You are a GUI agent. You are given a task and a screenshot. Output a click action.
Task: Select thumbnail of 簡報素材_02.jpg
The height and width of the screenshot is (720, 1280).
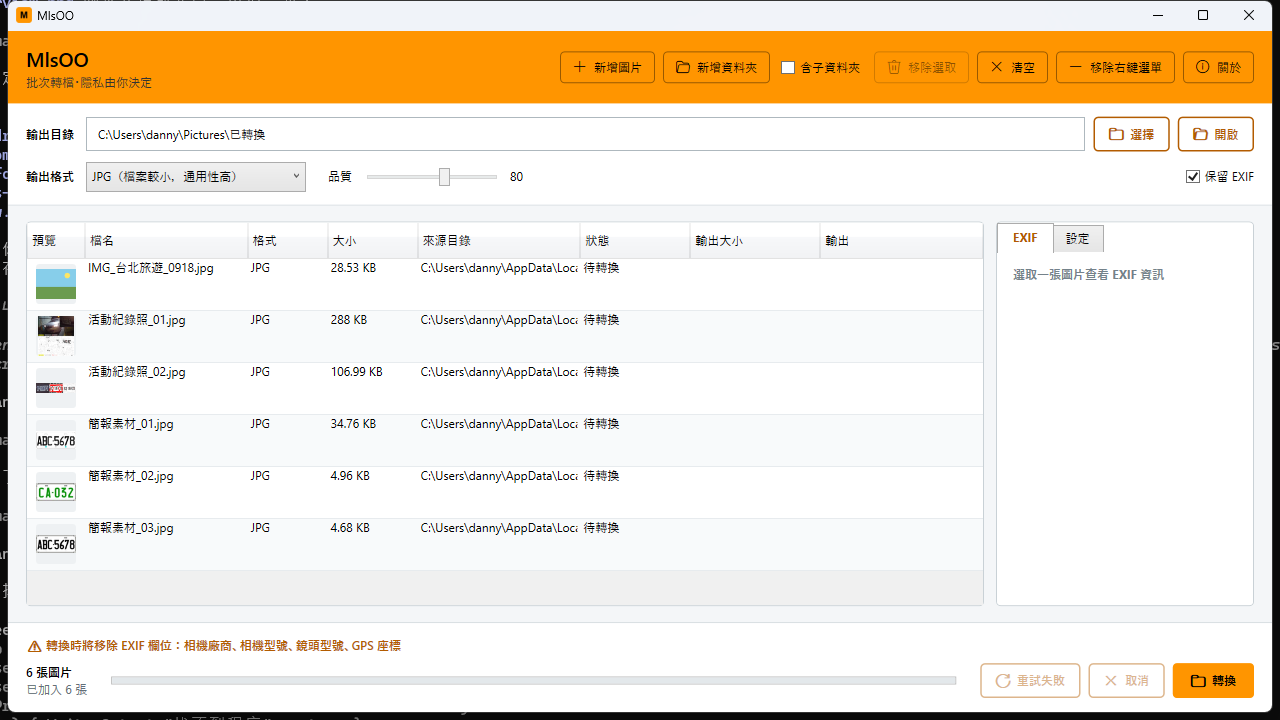[x=56, y=492]
